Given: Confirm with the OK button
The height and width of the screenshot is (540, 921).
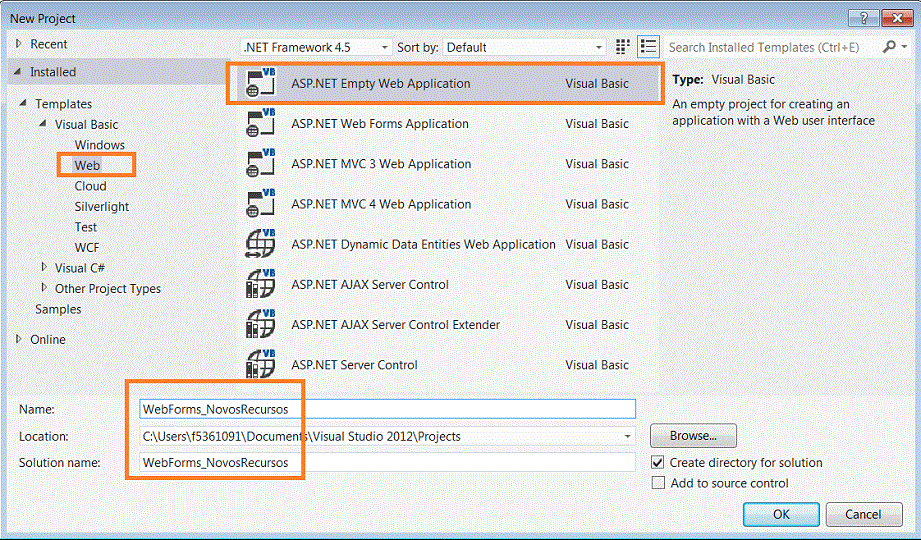Looking at the screenshot, I should tap(781, 514).
